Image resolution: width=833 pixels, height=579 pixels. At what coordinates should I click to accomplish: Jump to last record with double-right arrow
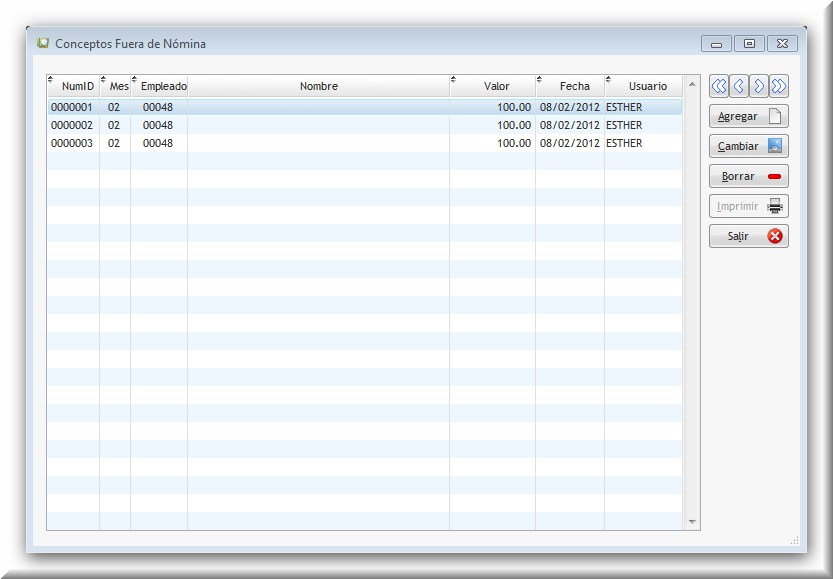779,86
